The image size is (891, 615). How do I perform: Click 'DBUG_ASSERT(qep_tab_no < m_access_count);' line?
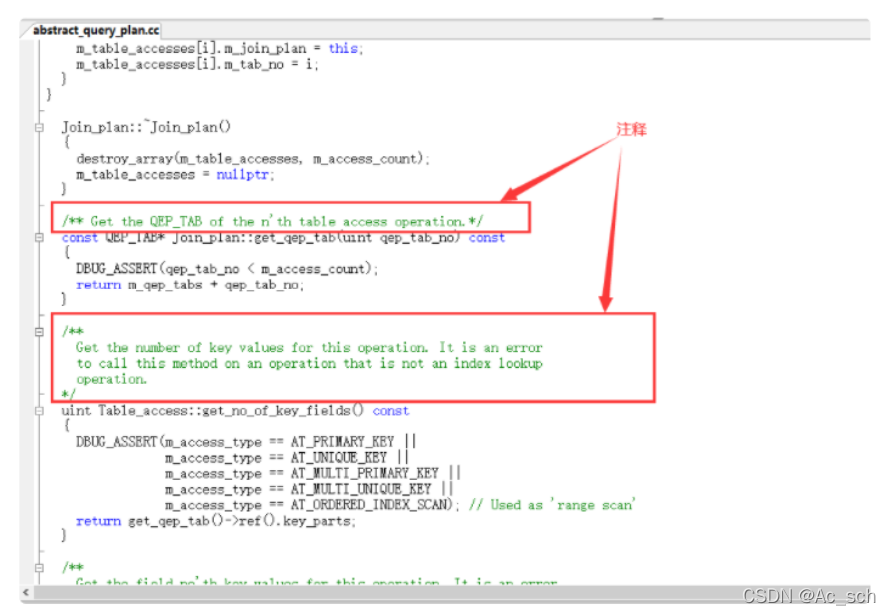pos(227,269)
